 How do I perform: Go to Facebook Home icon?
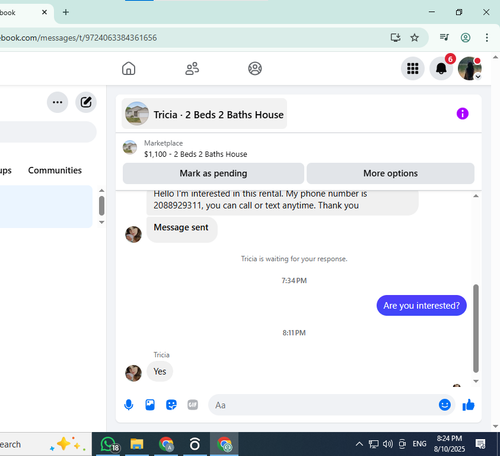[x=128, y=68]
